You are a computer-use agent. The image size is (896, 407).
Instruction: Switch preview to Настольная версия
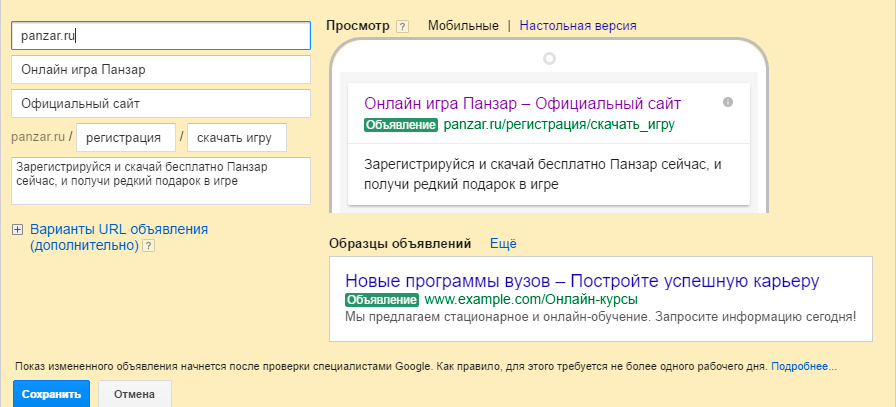[578, 26]
